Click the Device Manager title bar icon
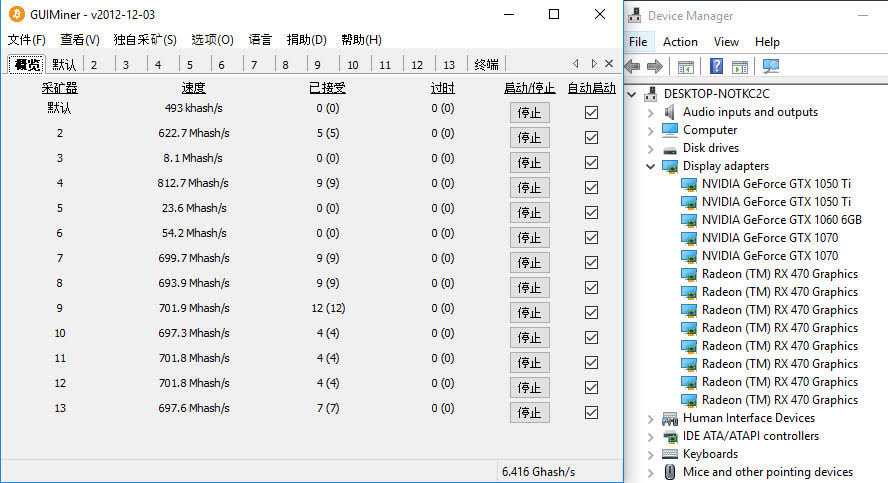This screenshot has width=888, height=483. pyautogui.click(x=635, y=15)
